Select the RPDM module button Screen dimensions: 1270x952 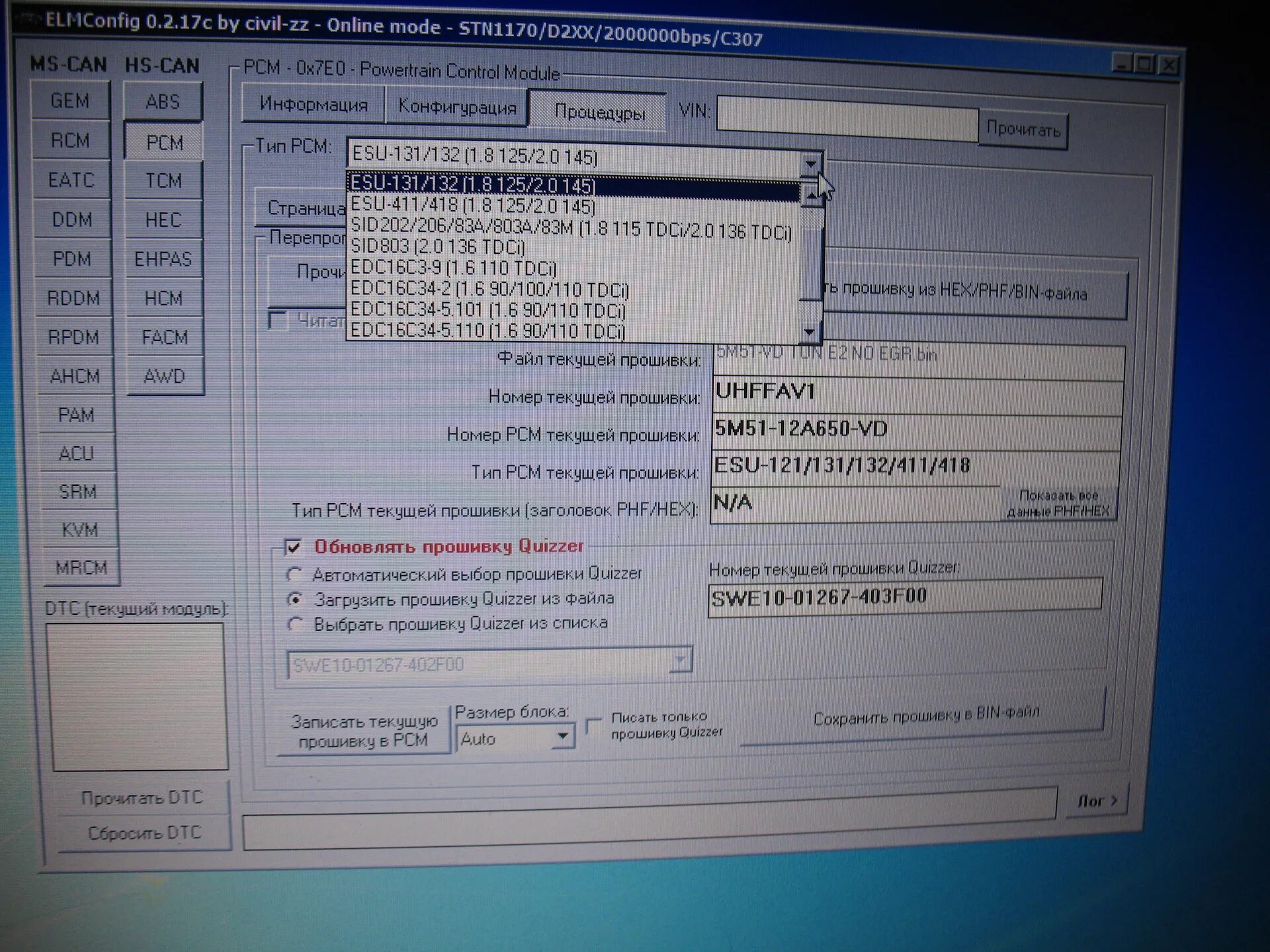point(73,337)
